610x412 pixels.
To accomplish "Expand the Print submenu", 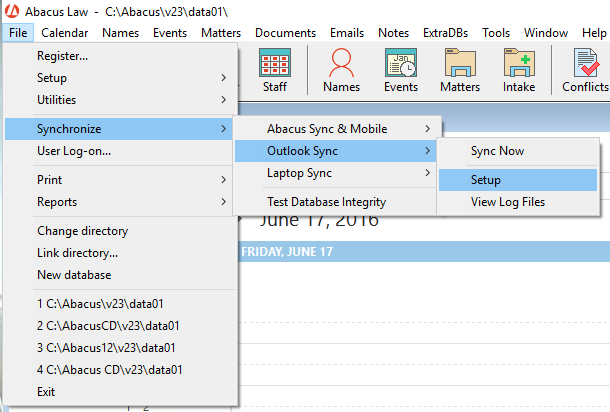I will (118, 180).
